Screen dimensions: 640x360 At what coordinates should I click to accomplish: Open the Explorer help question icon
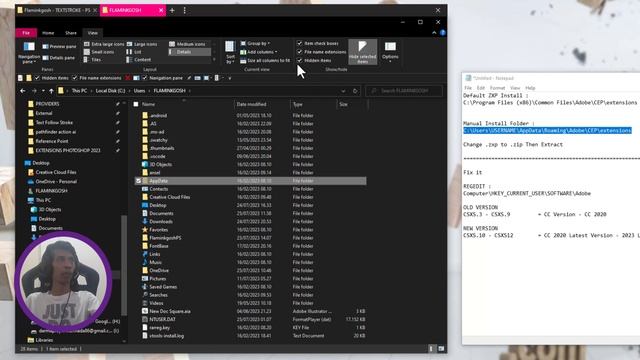(x=443, y=33)
